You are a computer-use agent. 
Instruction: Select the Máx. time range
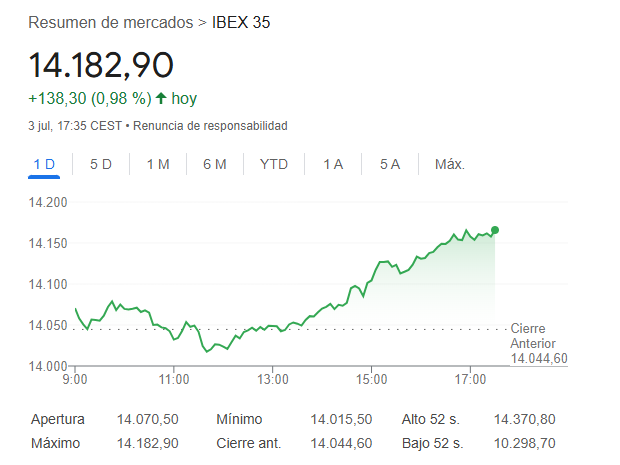click(x=449, y=165)
